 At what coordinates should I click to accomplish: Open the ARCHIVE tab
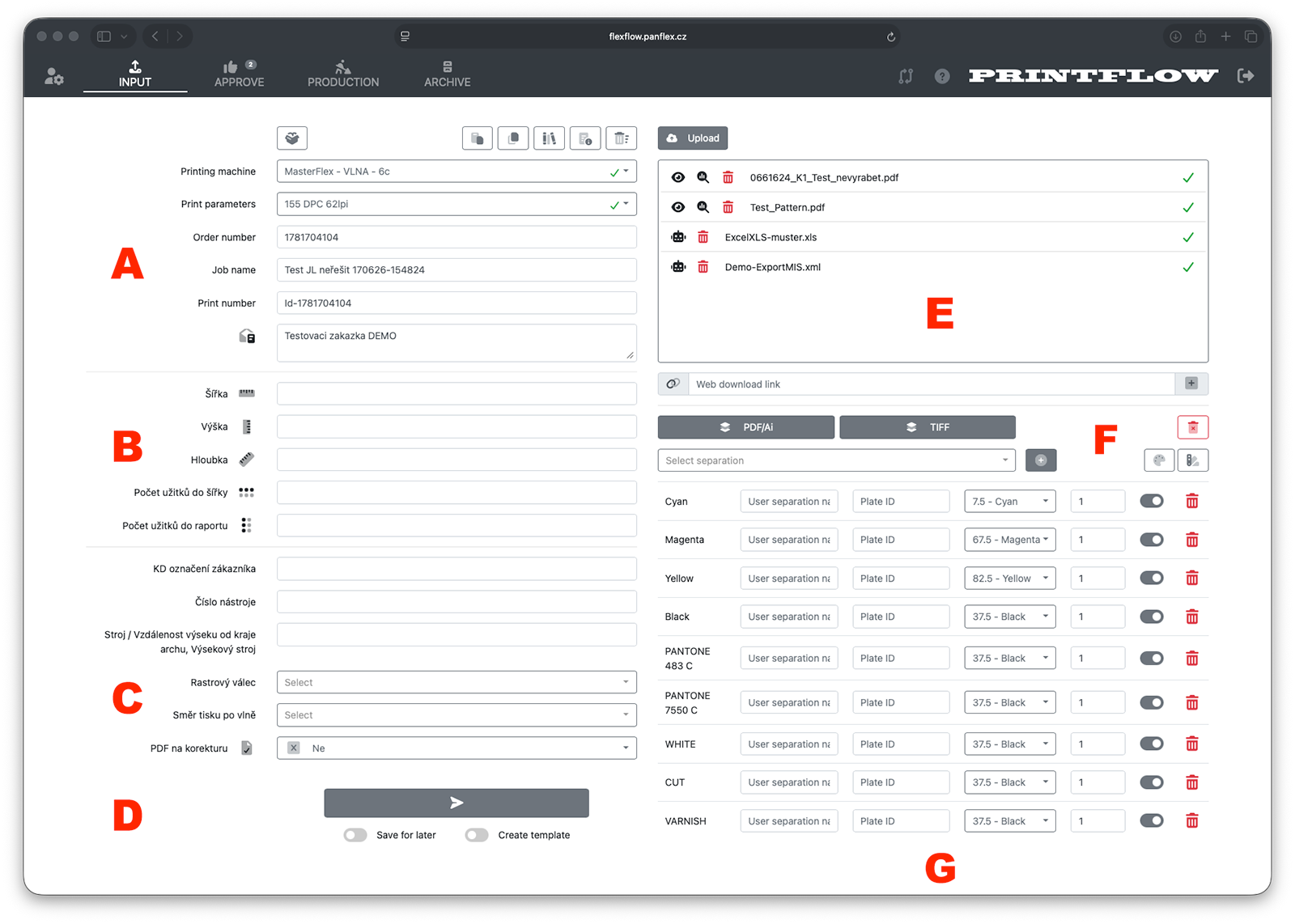tap(448, 74)
